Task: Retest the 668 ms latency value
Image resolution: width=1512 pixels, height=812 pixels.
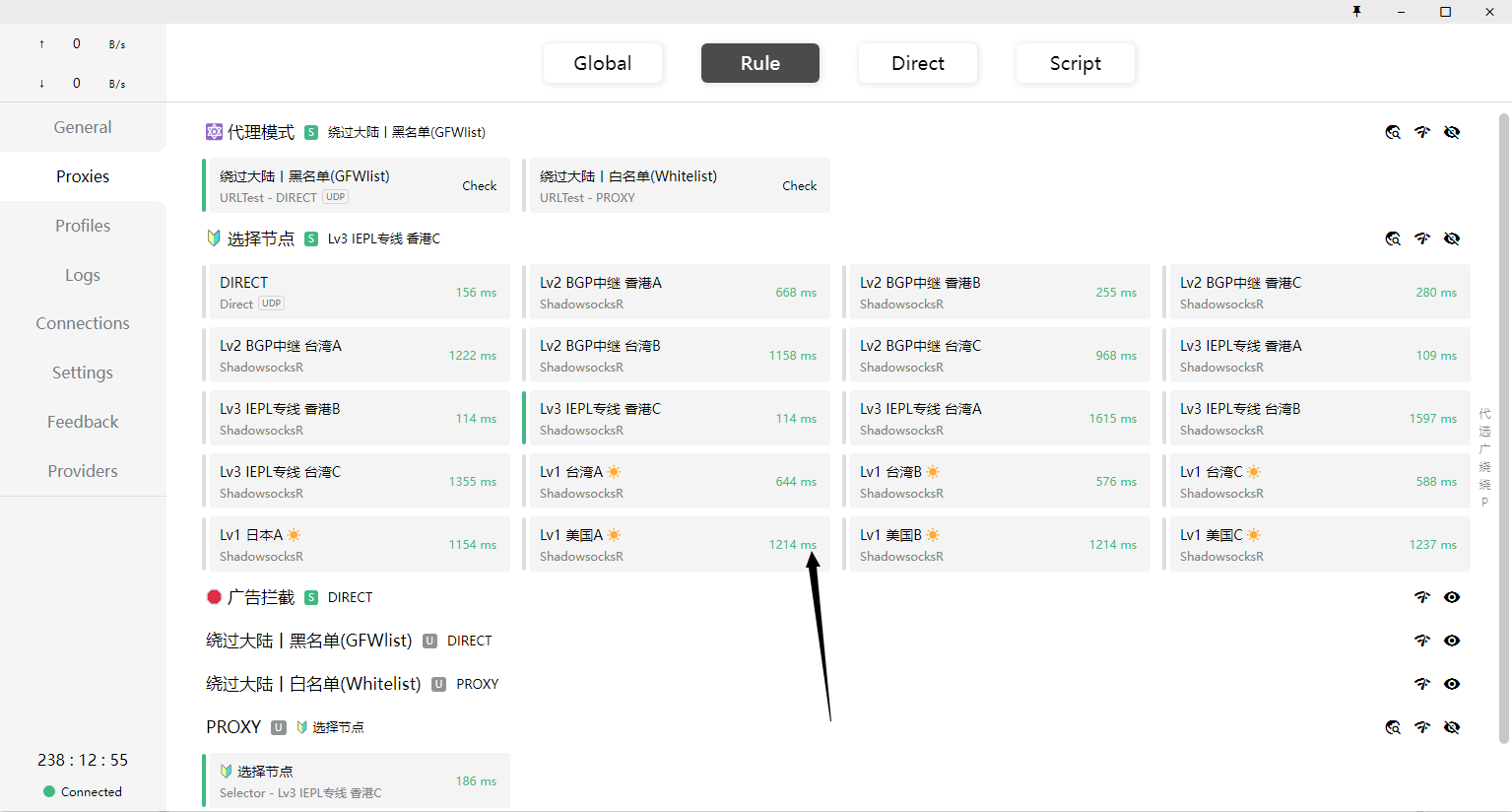Action: click(x=796, y=293)
